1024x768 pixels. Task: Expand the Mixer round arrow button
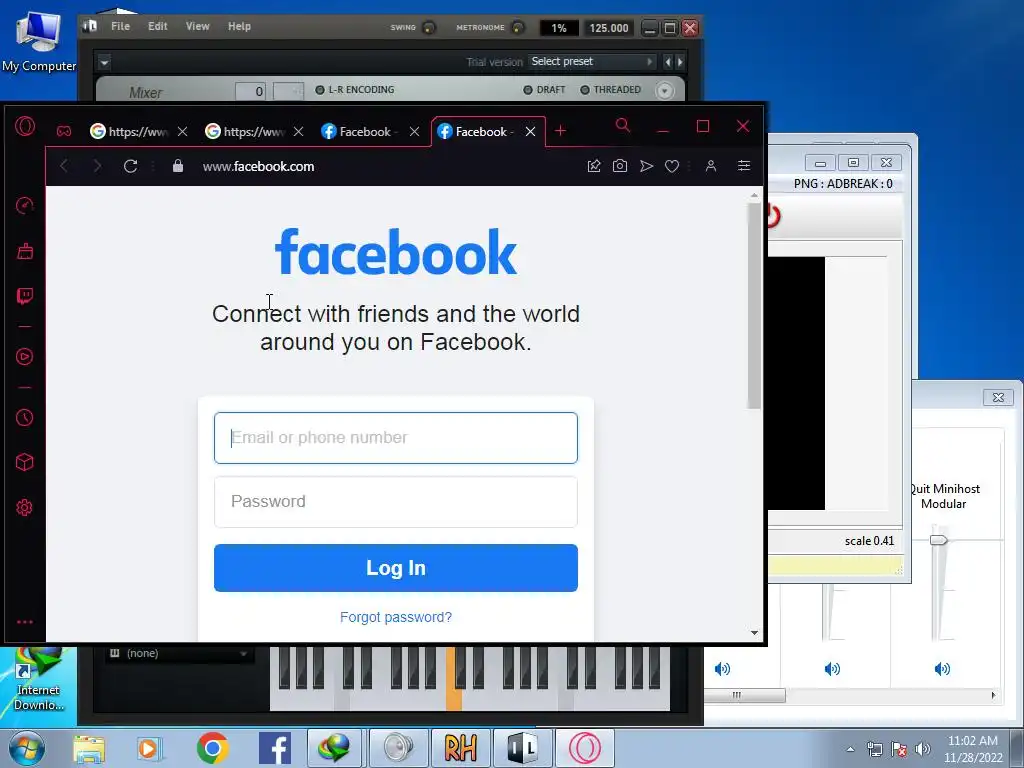click(664, 91)
